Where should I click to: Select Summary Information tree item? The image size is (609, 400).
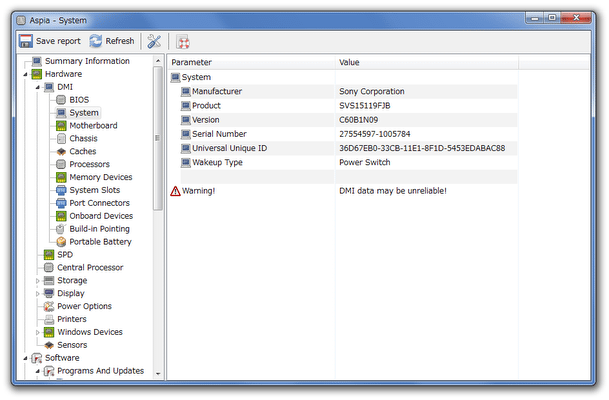[87, 61]
